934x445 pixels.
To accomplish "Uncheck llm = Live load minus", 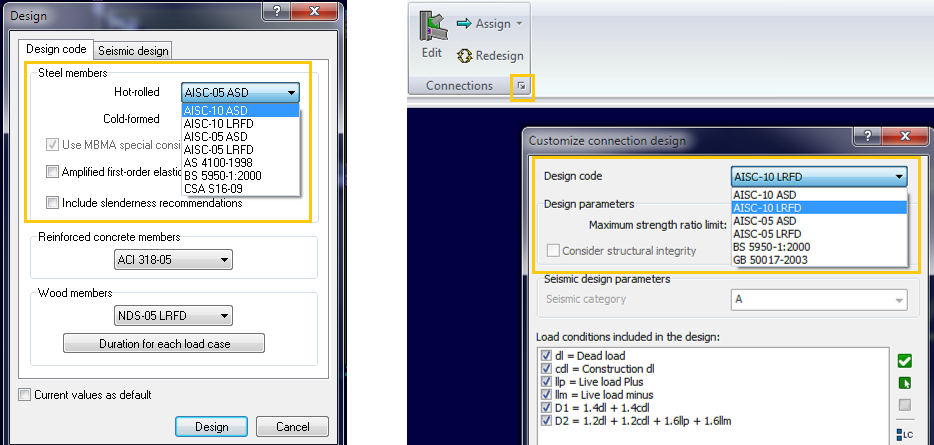I will click(547, 395).
